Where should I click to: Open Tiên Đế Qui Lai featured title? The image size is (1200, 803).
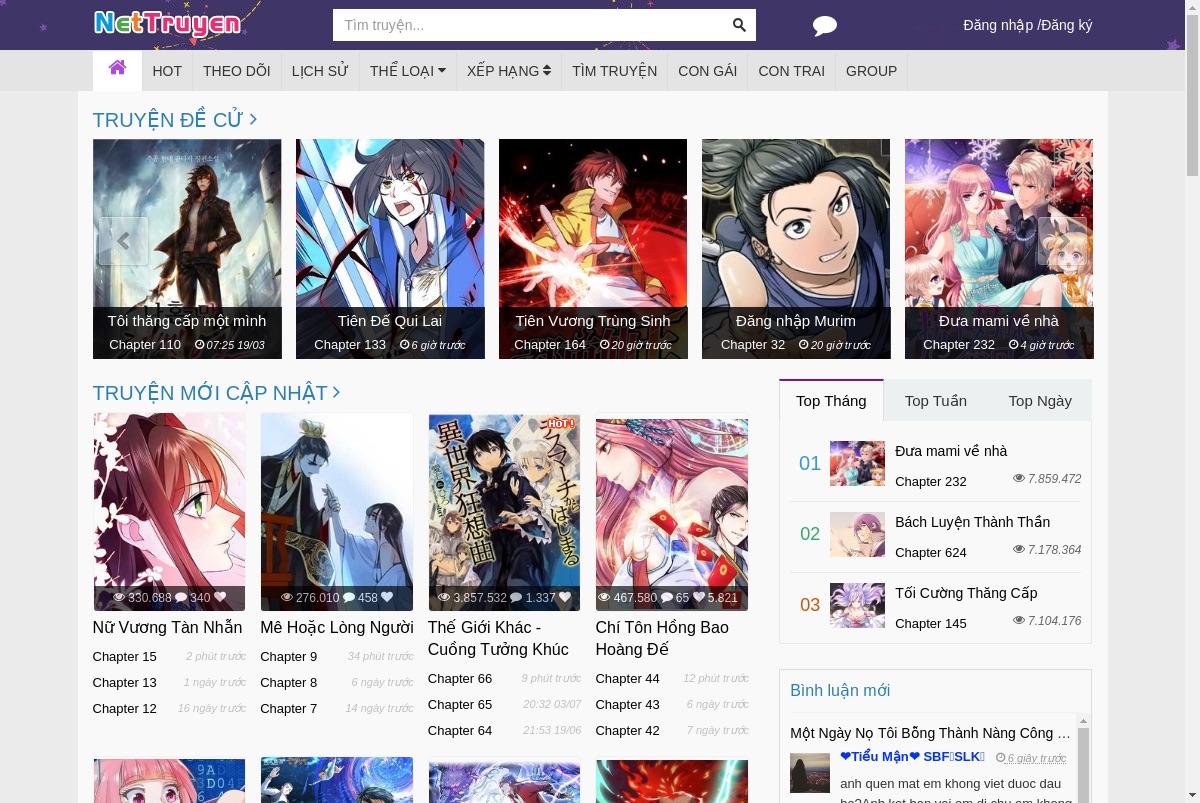390,321
